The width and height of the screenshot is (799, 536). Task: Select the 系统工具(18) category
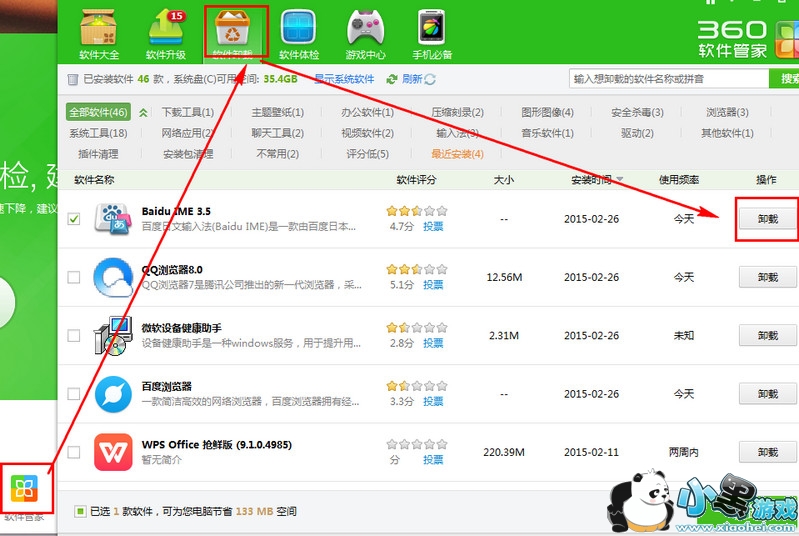(x=98, y=133)
